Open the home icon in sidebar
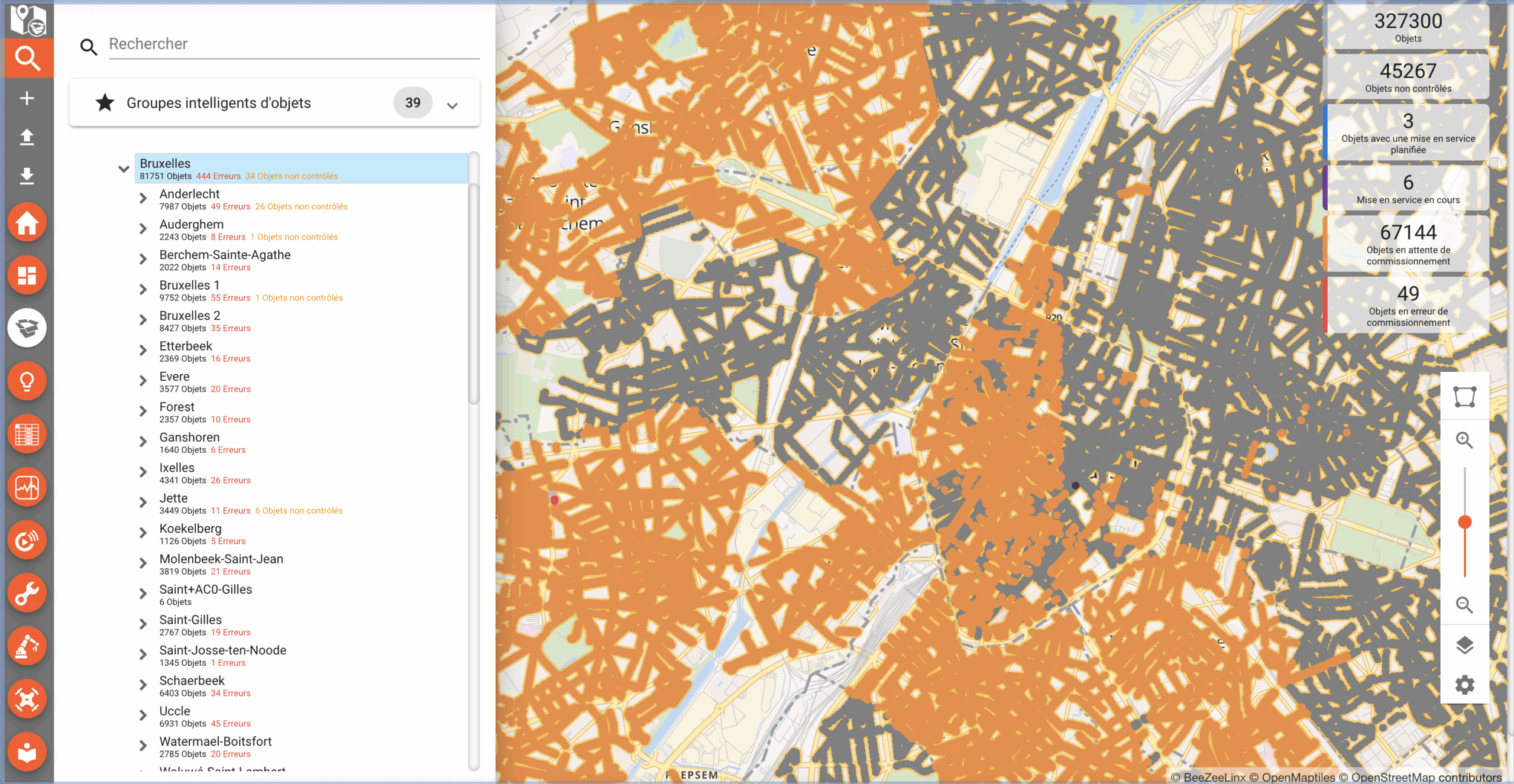 tap(27, 223)
